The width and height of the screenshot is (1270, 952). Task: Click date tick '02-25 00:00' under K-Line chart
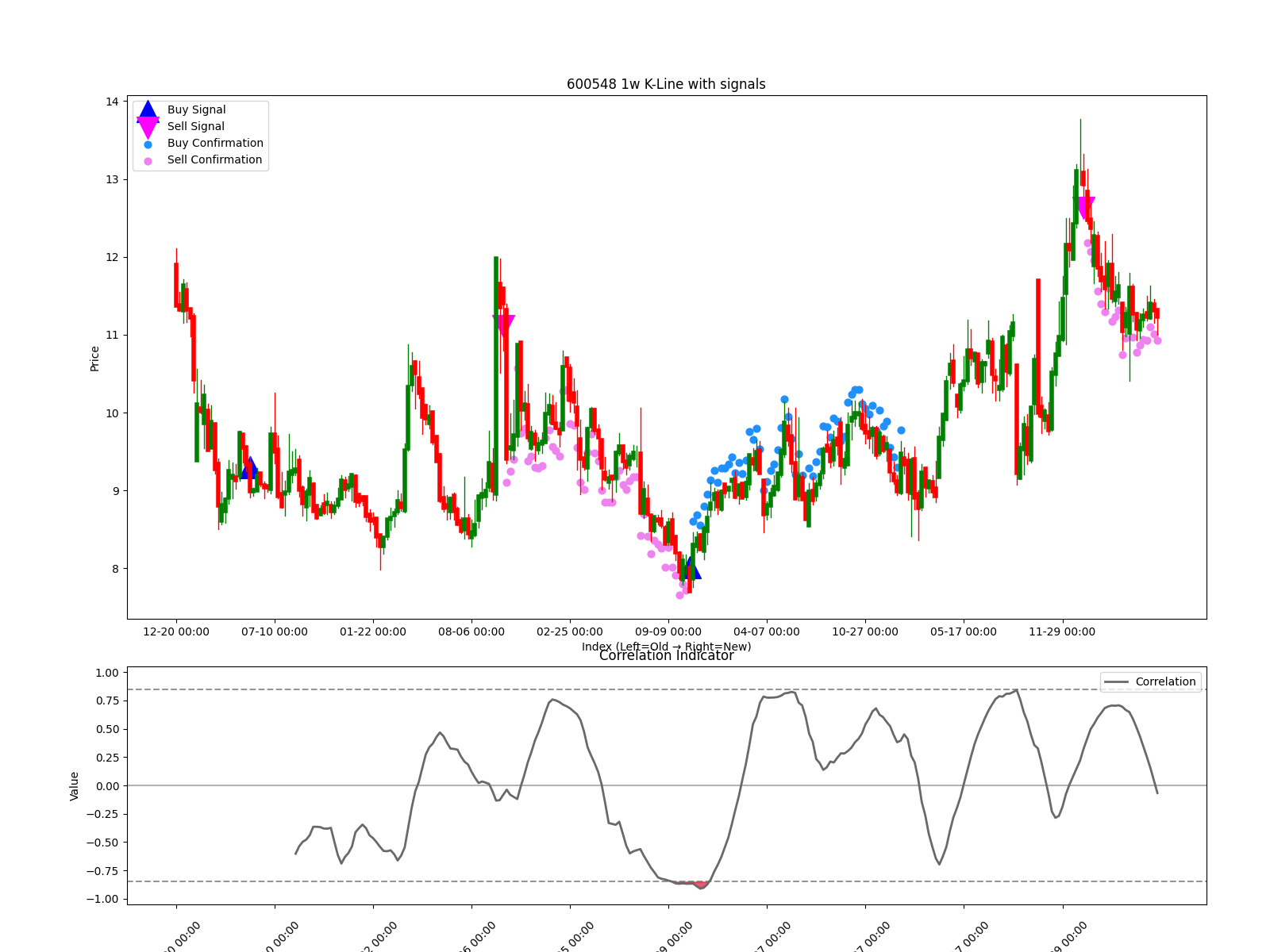[570, 631]
